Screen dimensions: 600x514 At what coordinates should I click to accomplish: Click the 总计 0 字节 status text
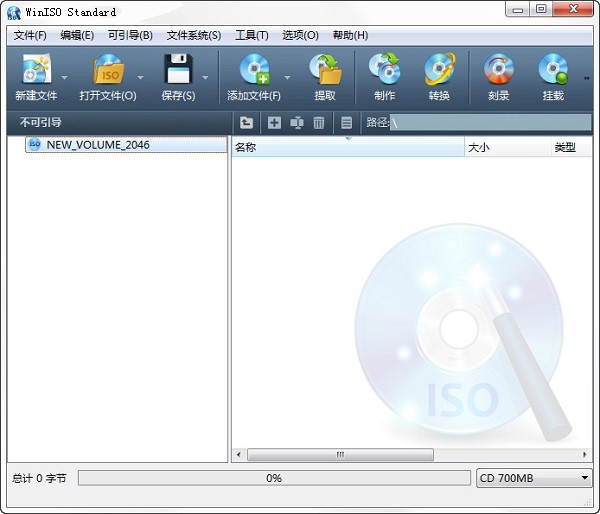pos(39,478)
